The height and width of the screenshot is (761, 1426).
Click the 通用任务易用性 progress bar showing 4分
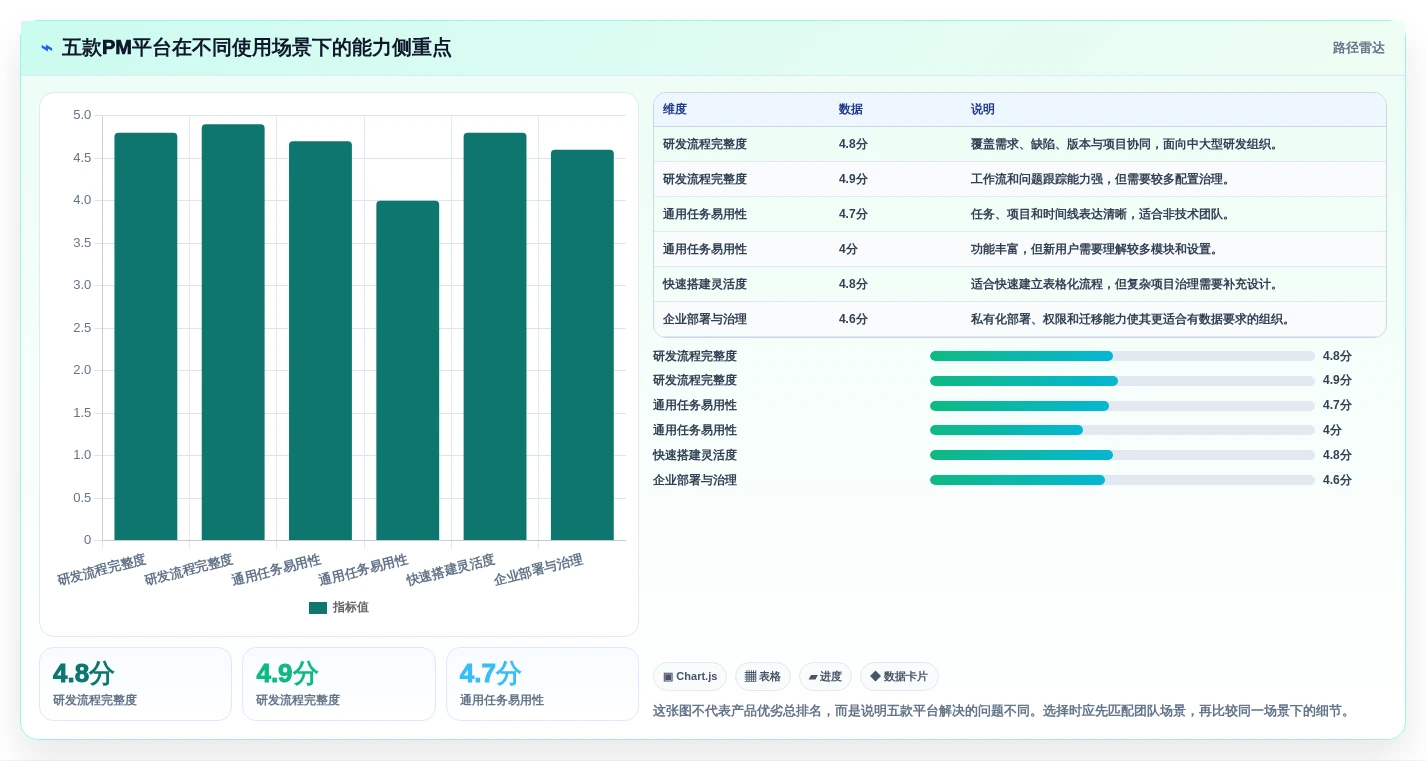[1122, 430]
